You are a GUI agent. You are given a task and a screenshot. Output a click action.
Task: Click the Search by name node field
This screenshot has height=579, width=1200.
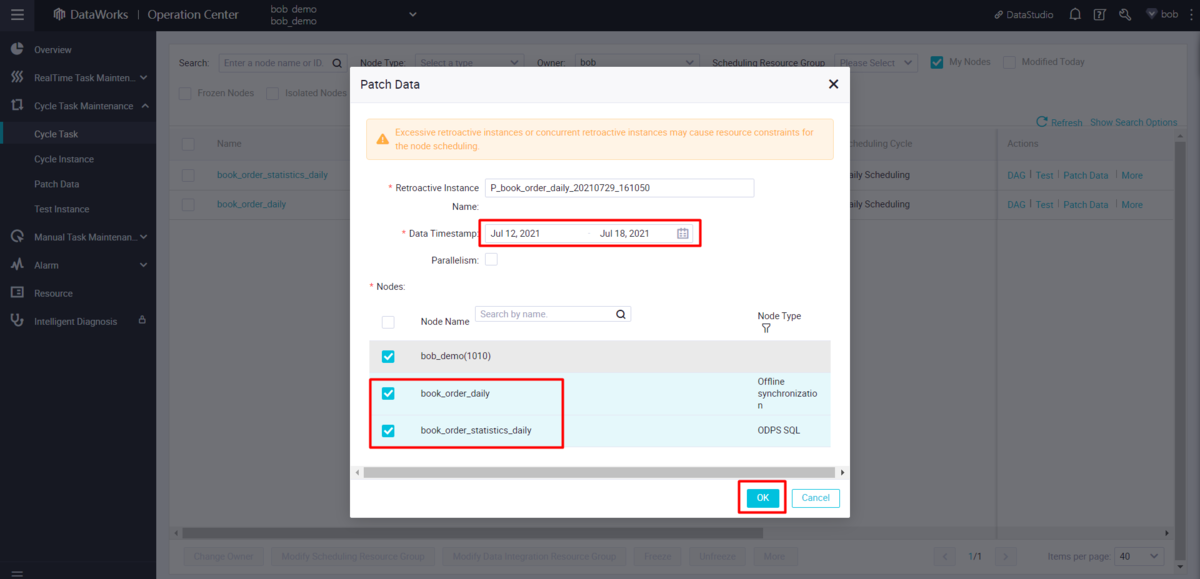coord(545,314)
